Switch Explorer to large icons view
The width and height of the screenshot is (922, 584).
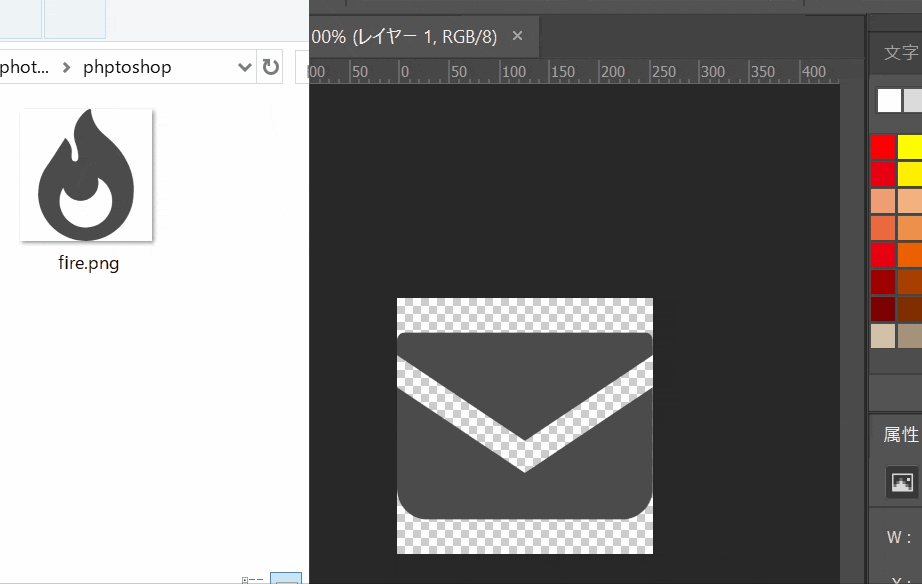coord(286,579)
